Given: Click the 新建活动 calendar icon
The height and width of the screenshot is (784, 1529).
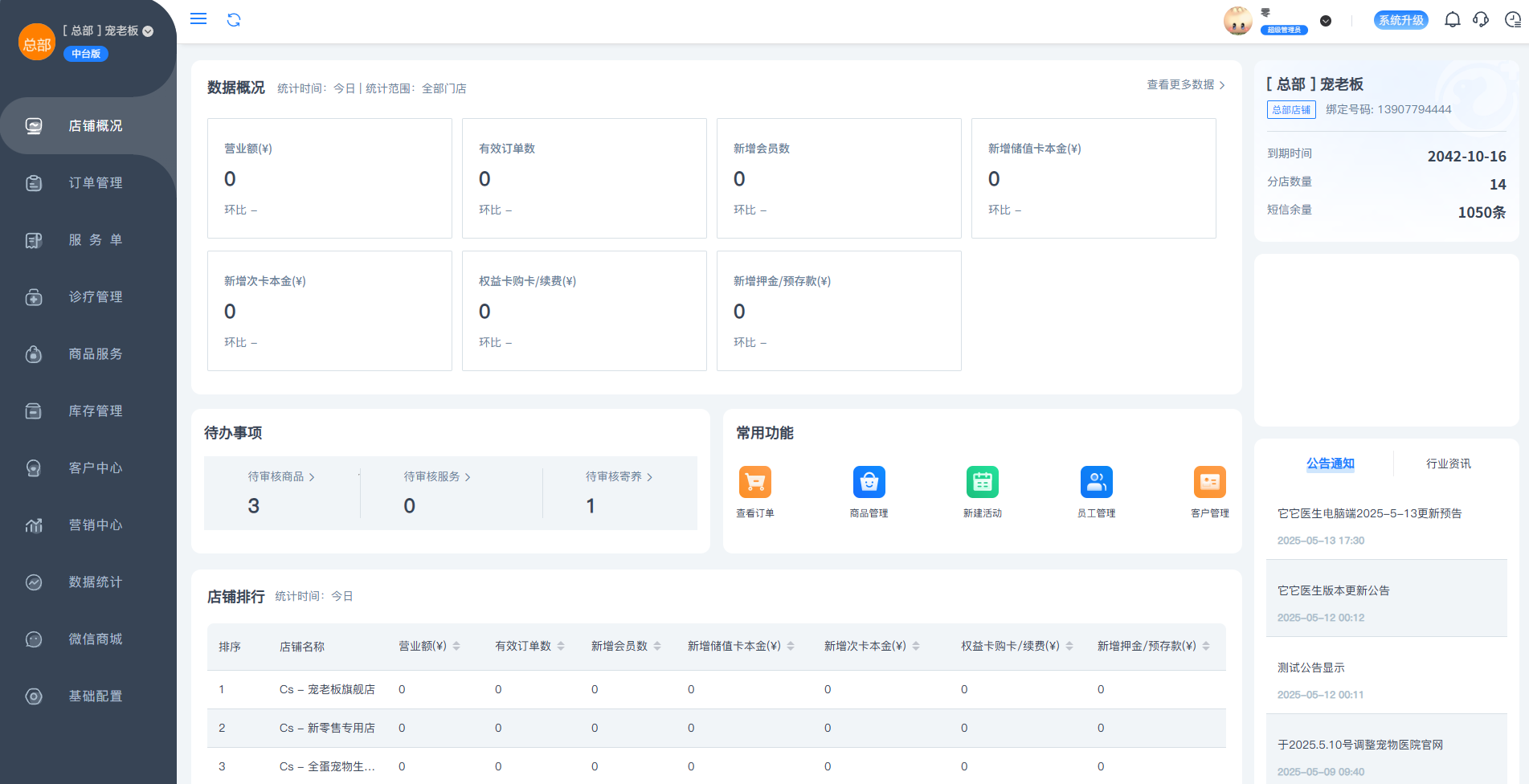Looking at the screenshot, I should pyautogui.click(x=982, y=482).
